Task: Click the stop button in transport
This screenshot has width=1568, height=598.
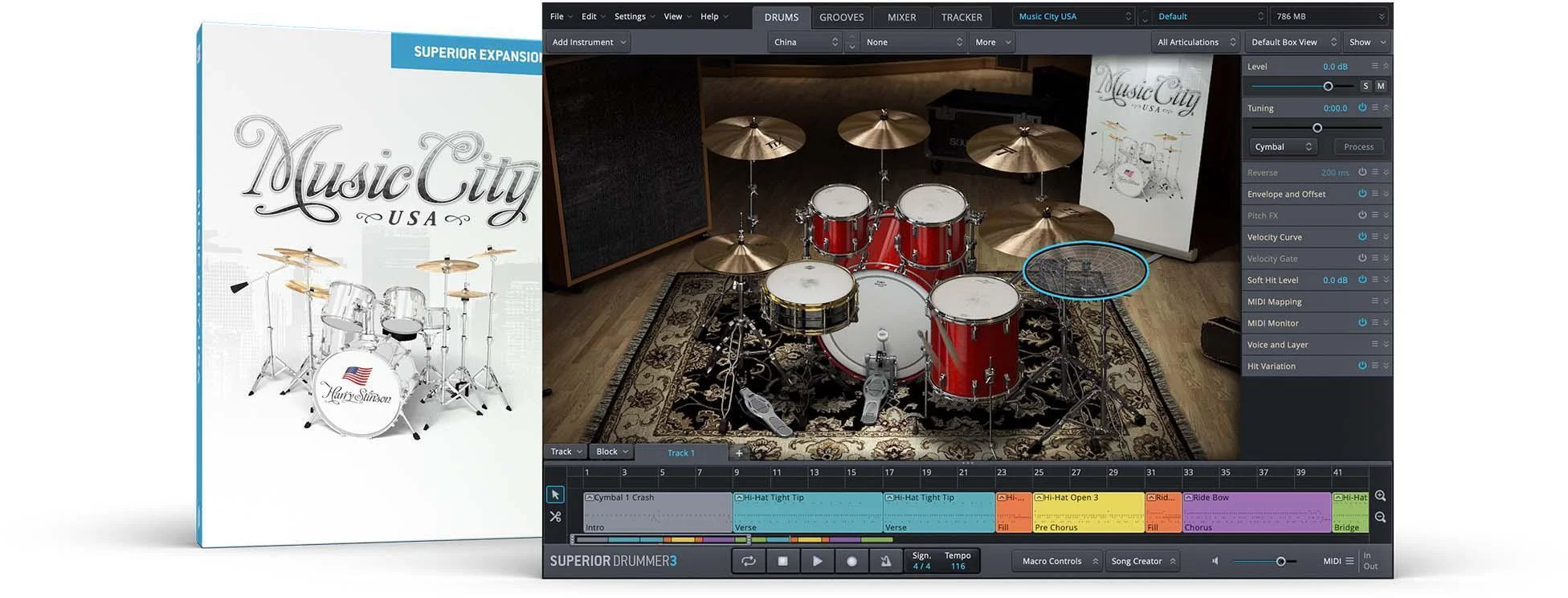Action: click(x=782, y=561)
